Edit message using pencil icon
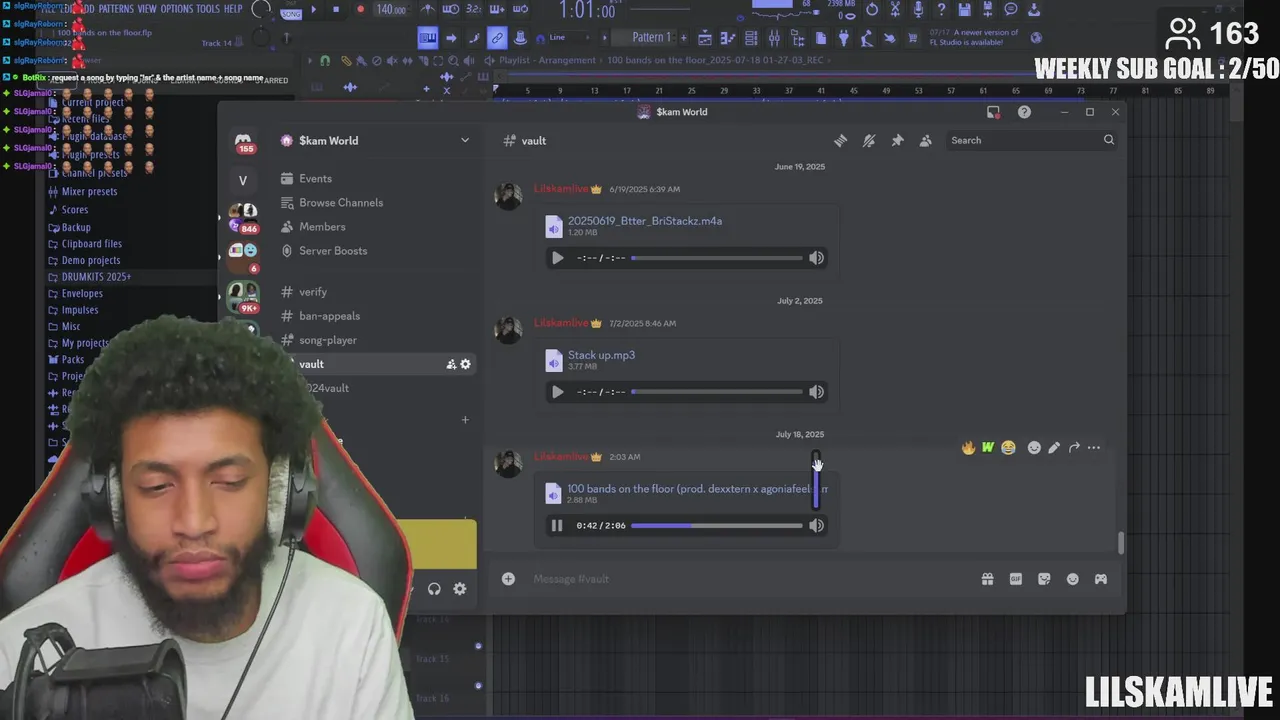Screen dimensions: 1280x720 pyautogui.click(x=1054, y=448)
